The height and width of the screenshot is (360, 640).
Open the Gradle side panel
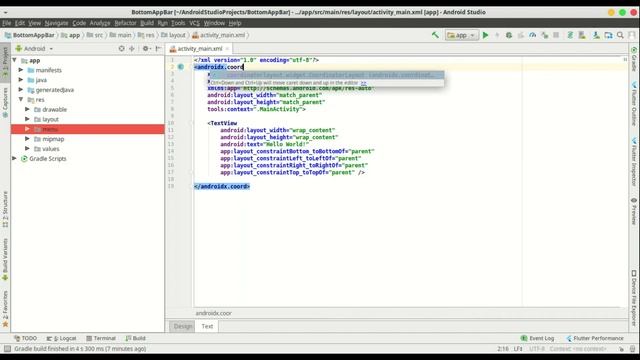click(x=634, y=60)
